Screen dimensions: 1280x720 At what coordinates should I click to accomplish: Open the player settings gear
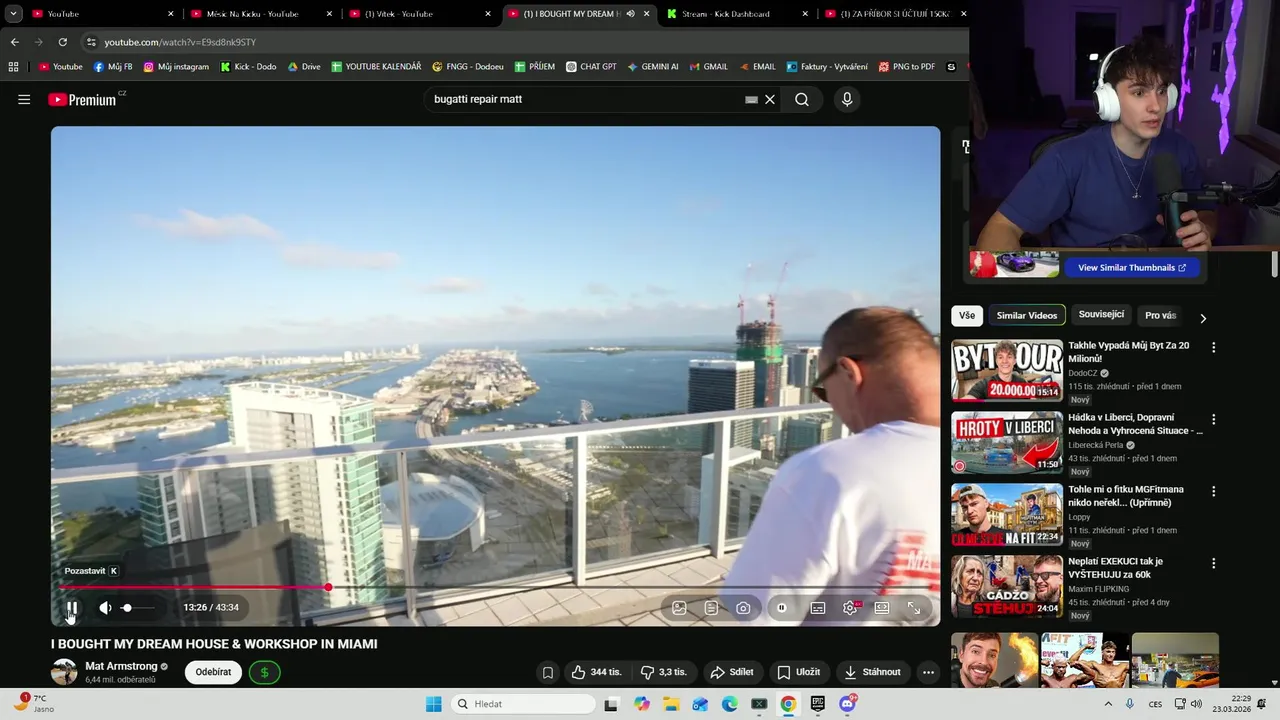click(850, 608)
